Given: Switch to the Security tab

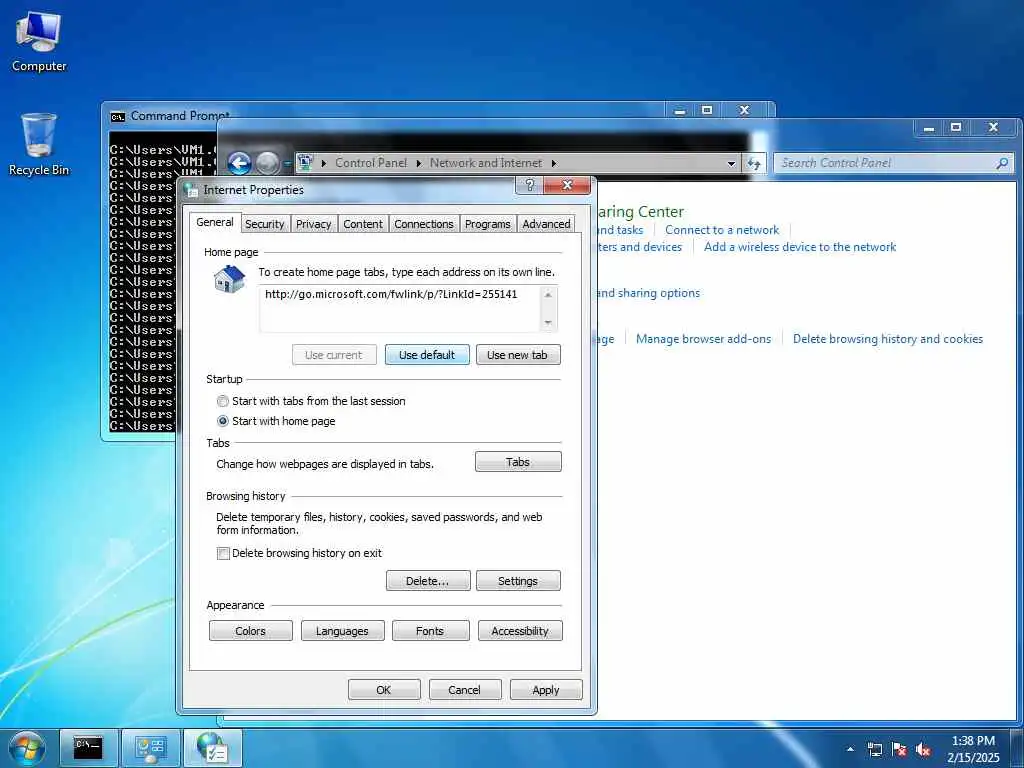Looking at the screenshot, I should (x=264, y=224).
